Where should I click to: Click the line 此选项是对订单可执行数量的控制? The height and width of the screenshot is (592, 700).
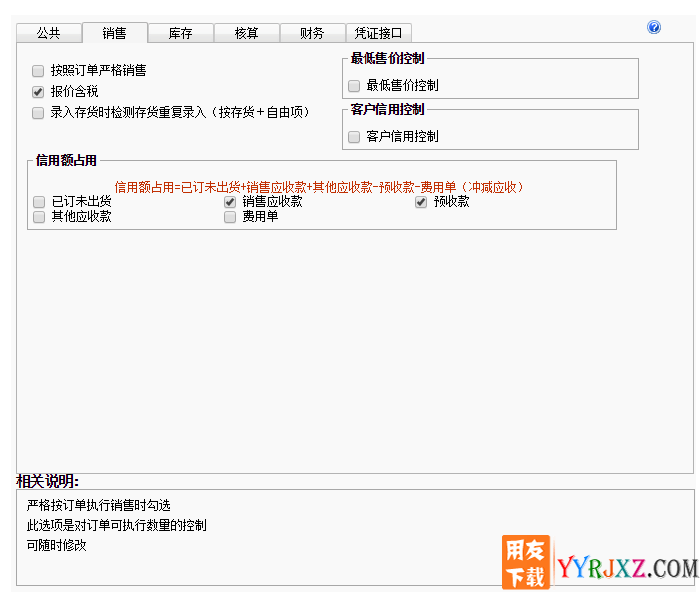coord(117,525)
